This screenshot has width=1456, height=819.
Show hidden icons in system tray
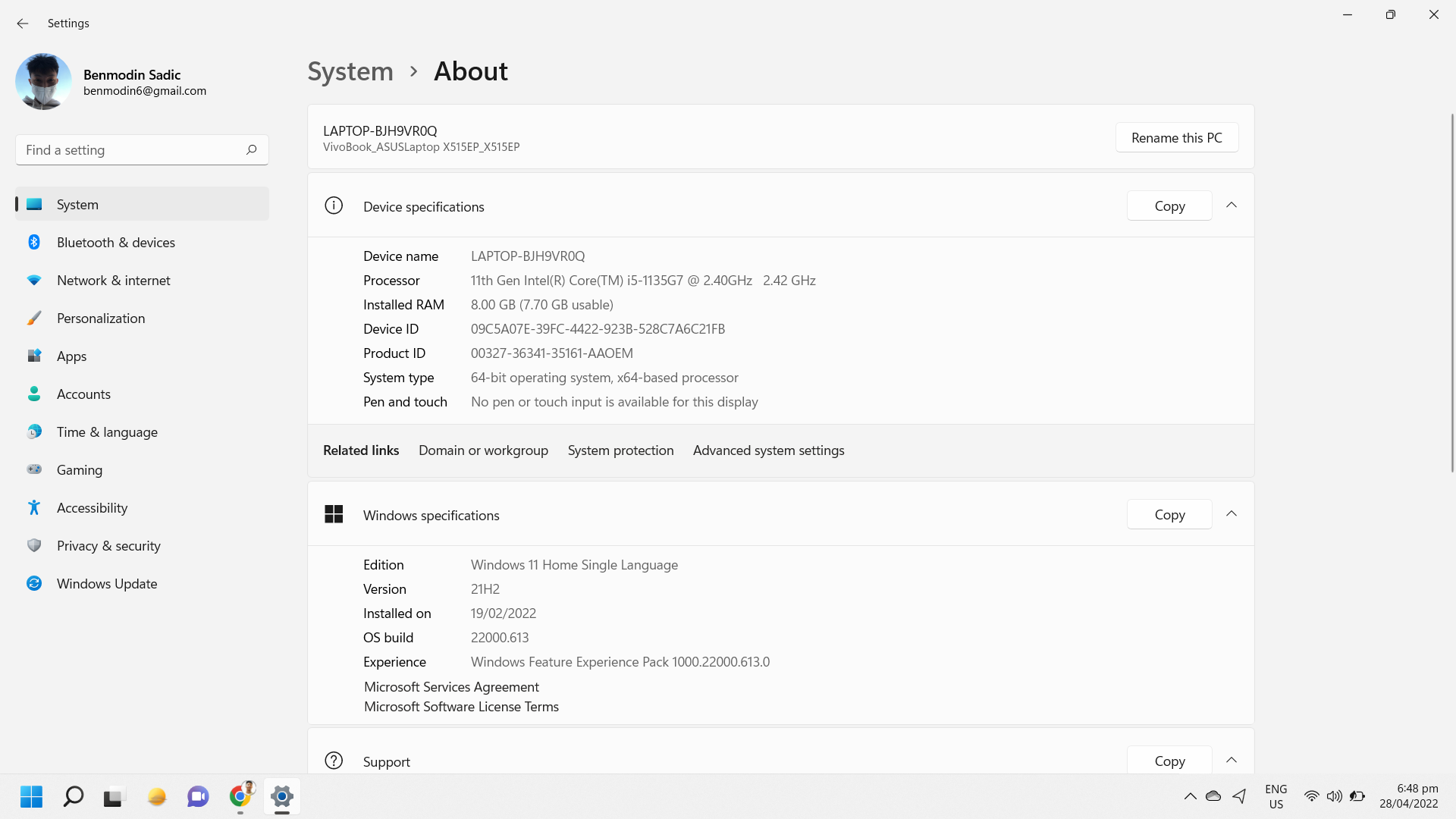(1190, 796)
